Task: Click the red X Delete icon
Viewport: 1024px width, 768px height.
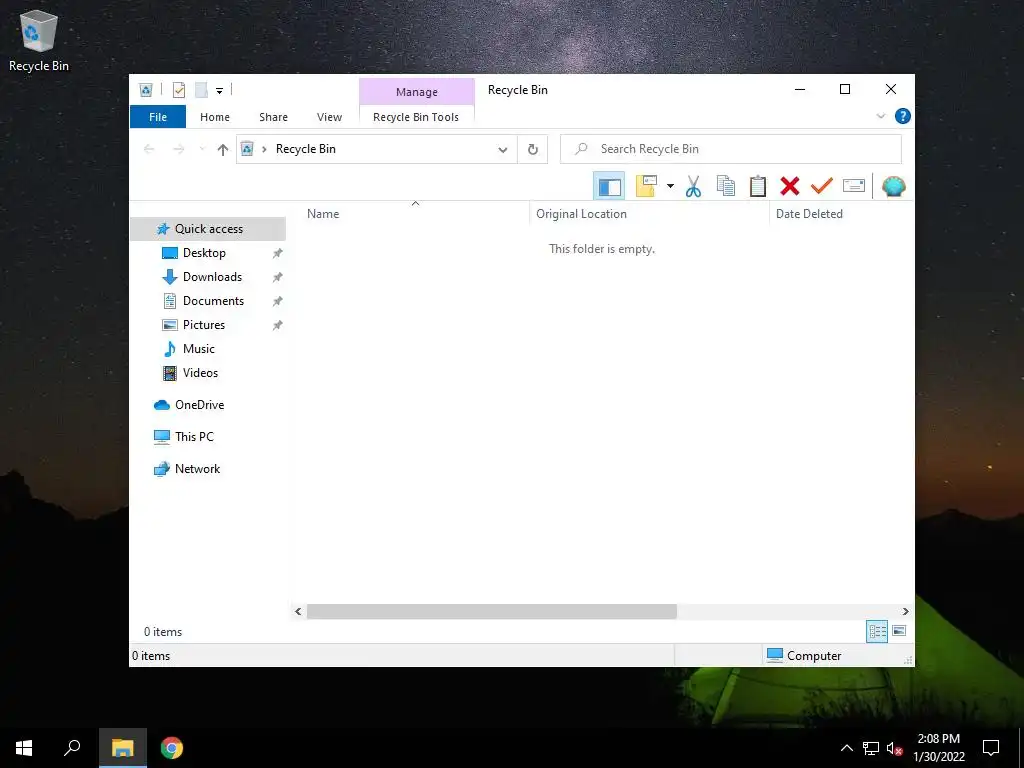Action: [x=790, y=186]
